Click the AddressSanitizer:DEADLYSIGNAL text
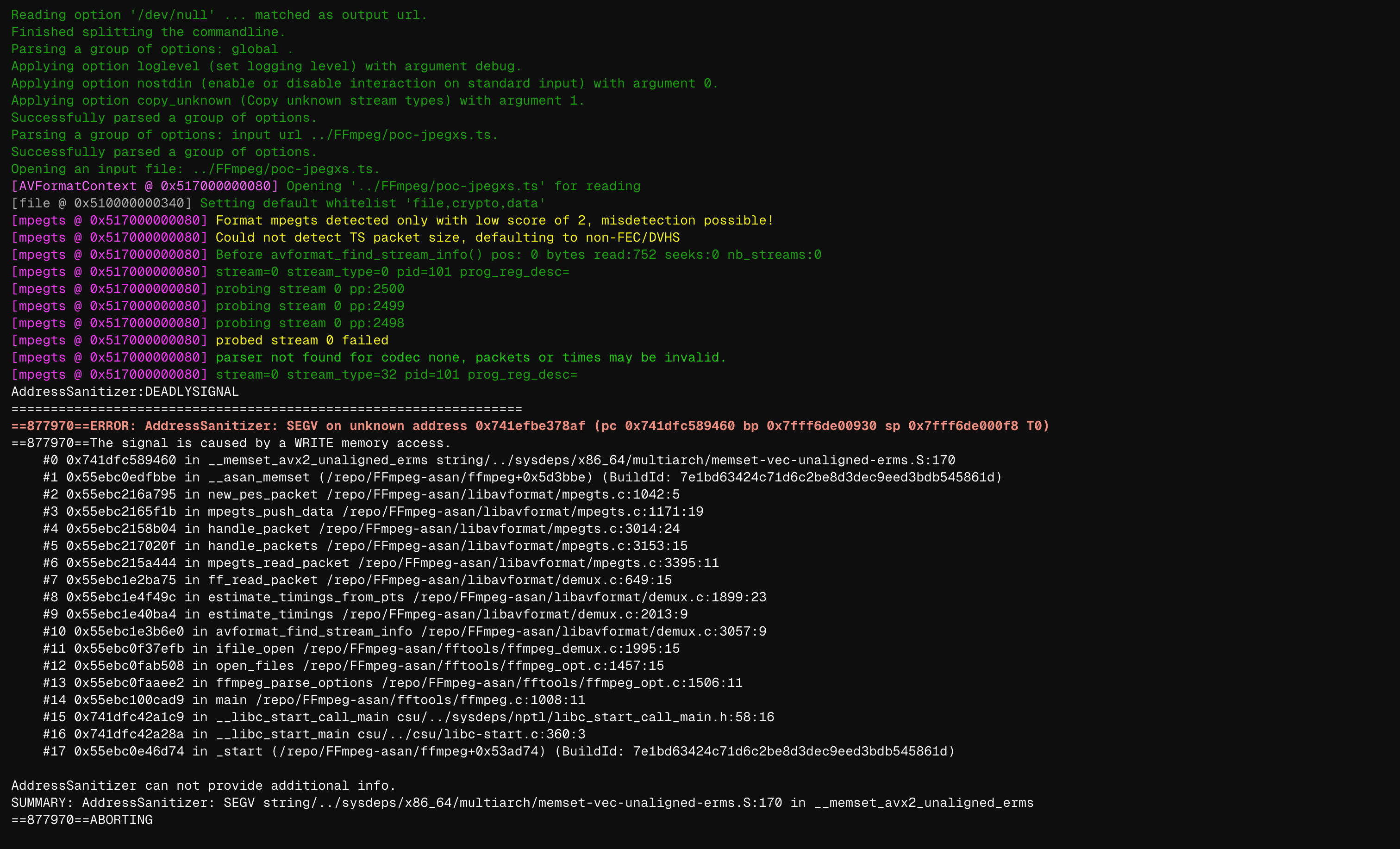Screen dimensions: 1400x849 tap(124, 391)
